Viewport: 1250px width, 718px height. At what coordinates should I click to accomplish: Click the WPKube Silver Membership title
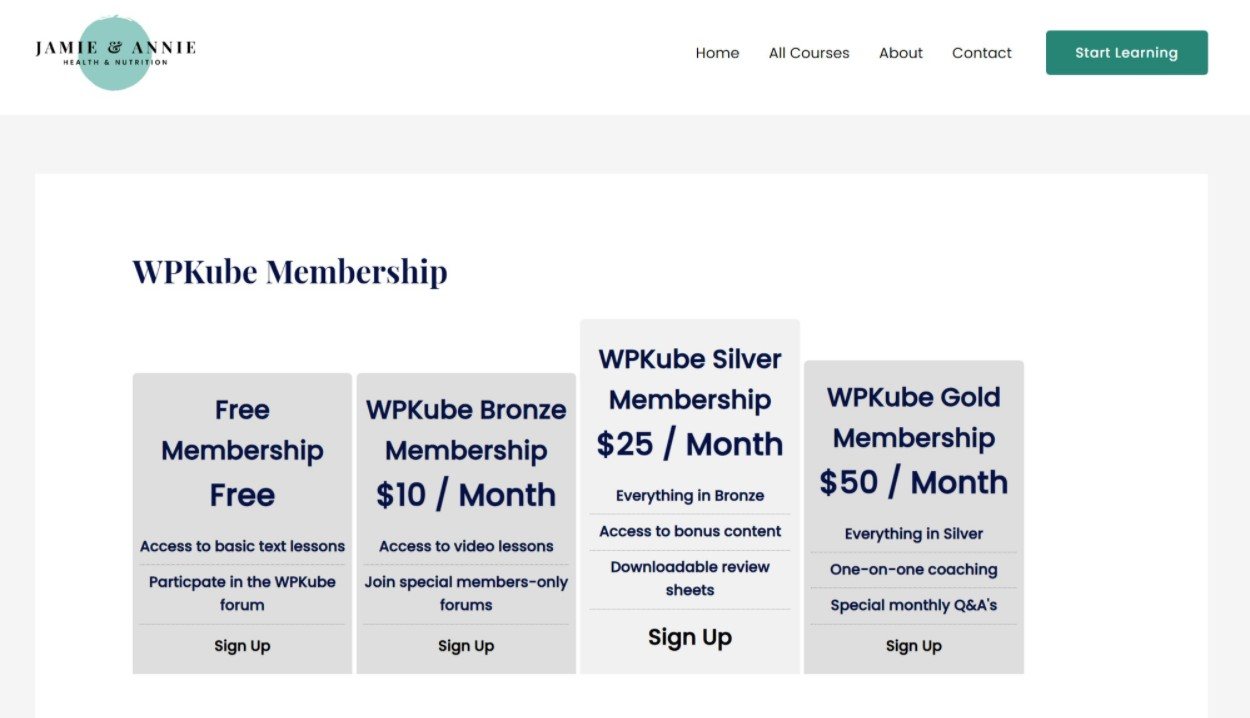(x=690, y=379)
